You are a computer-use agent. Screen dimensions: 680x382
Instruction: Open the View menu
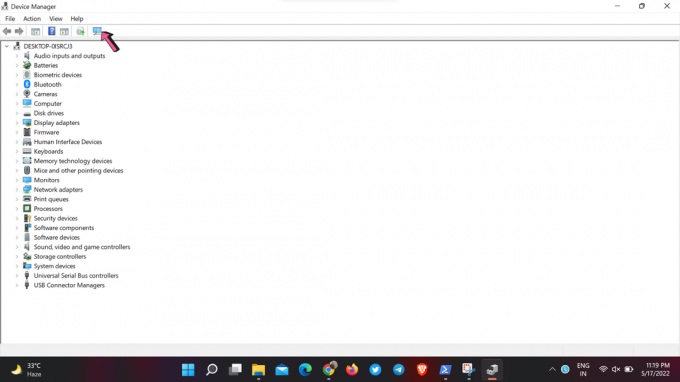[x=56, y=19]
